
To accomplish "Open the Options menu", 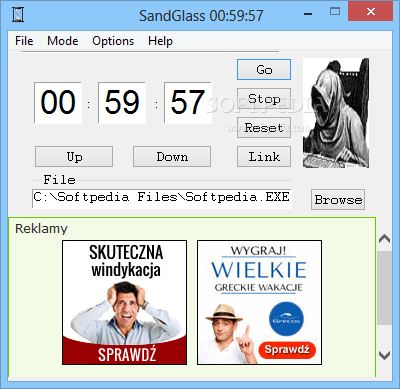I will [x=113, y=41].
